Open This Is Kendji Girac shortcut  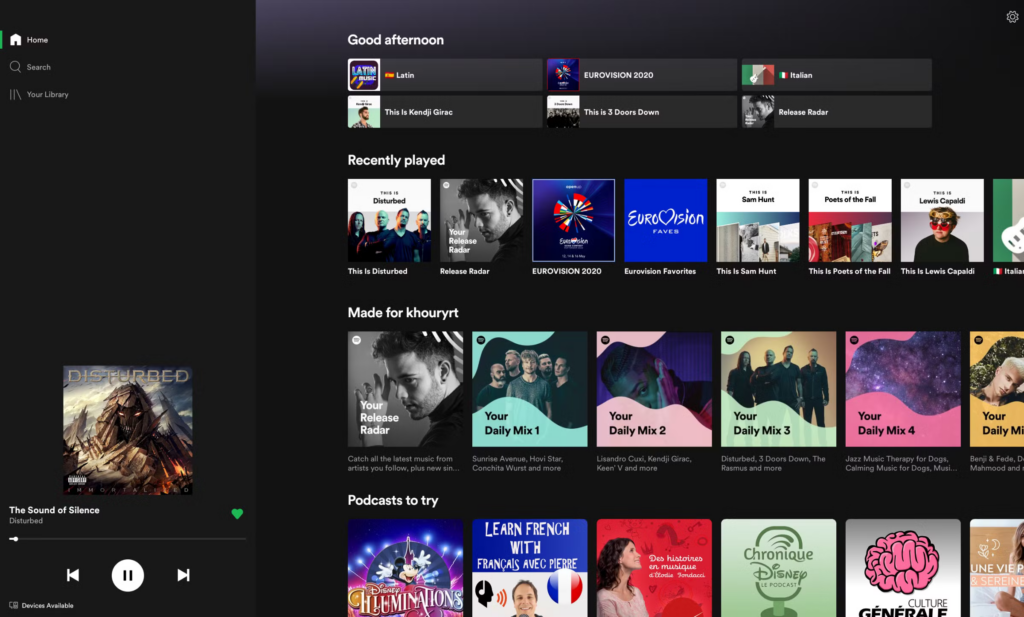(x=445, y=112)
